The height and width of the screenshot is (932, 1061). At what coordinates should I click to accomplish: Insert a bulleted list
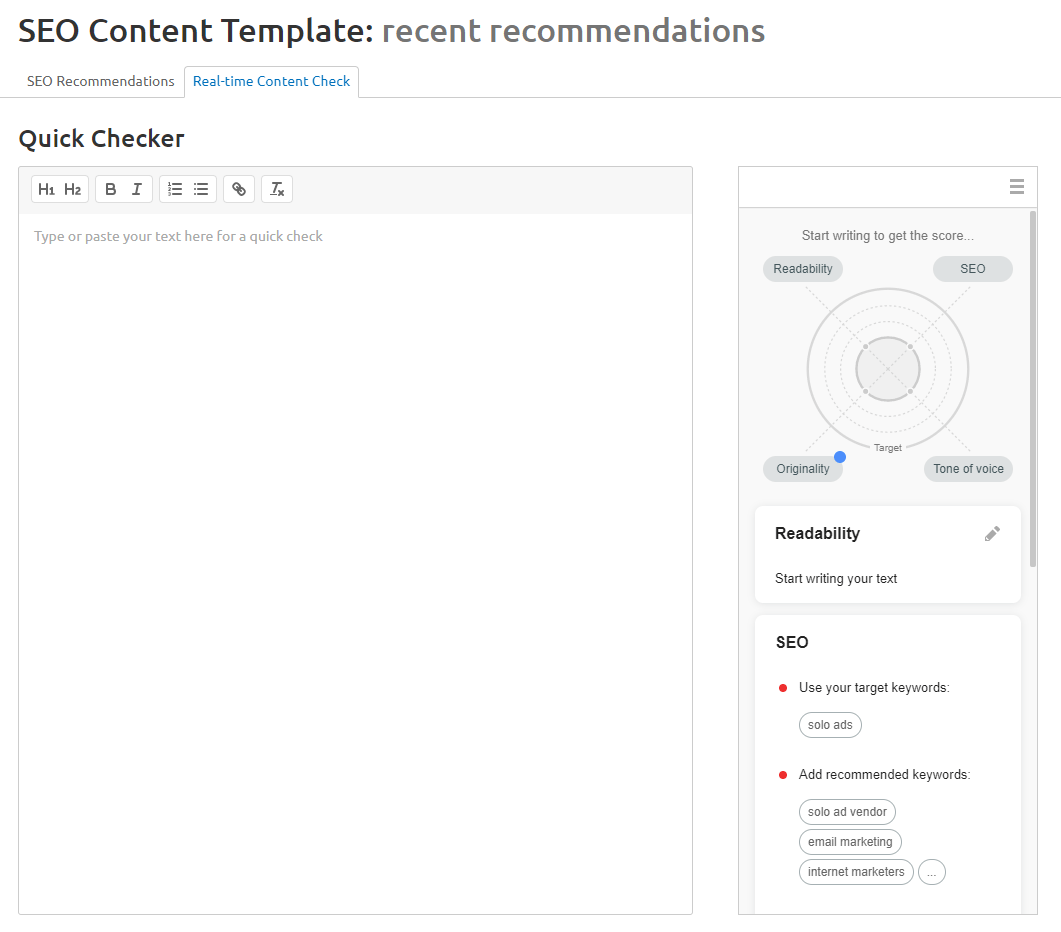201,190
